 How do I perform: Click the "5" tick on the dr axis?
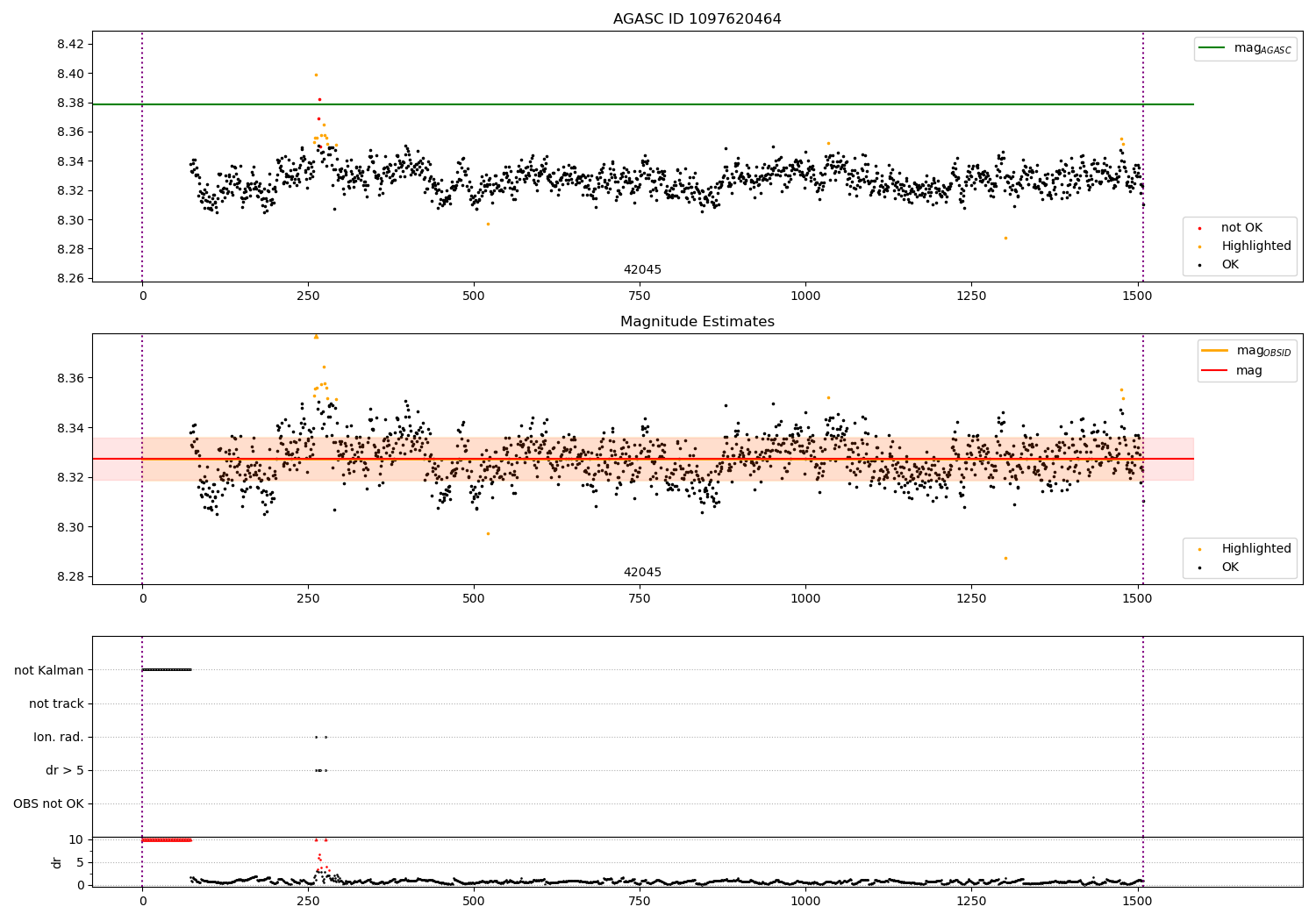80,862
